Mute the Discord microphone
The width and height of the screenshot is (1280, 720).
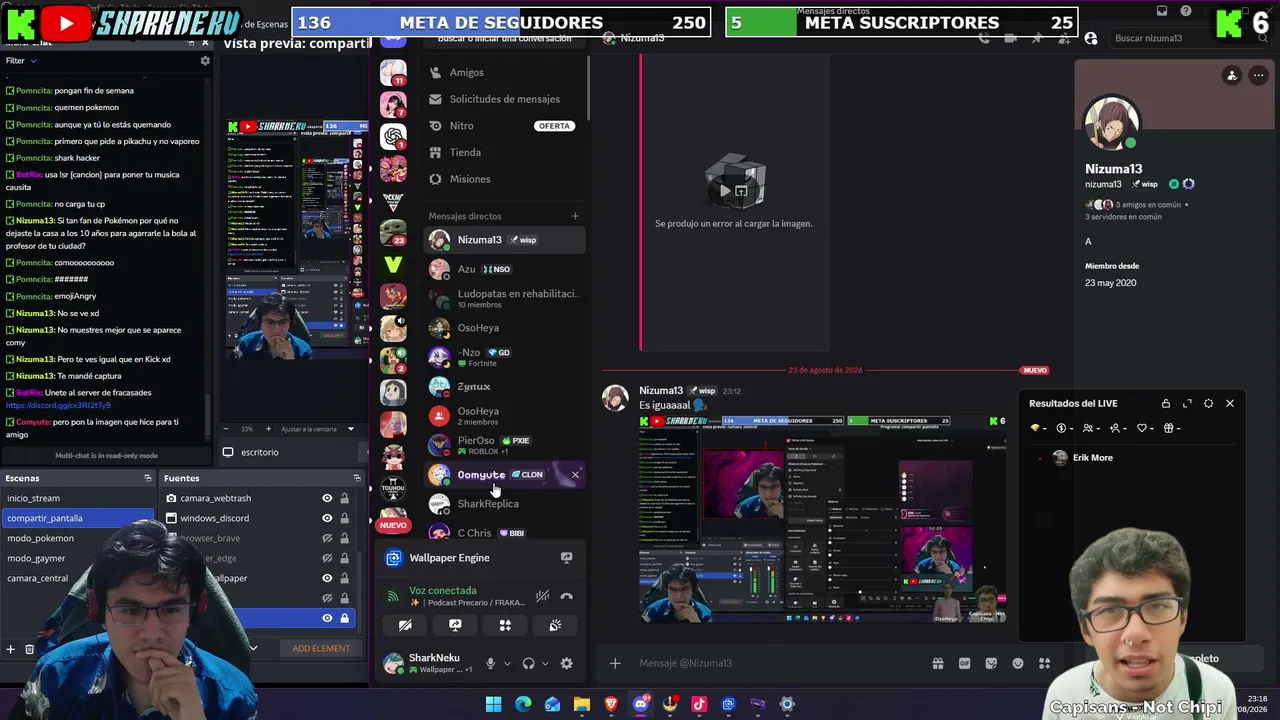click(x=490, y=663)
